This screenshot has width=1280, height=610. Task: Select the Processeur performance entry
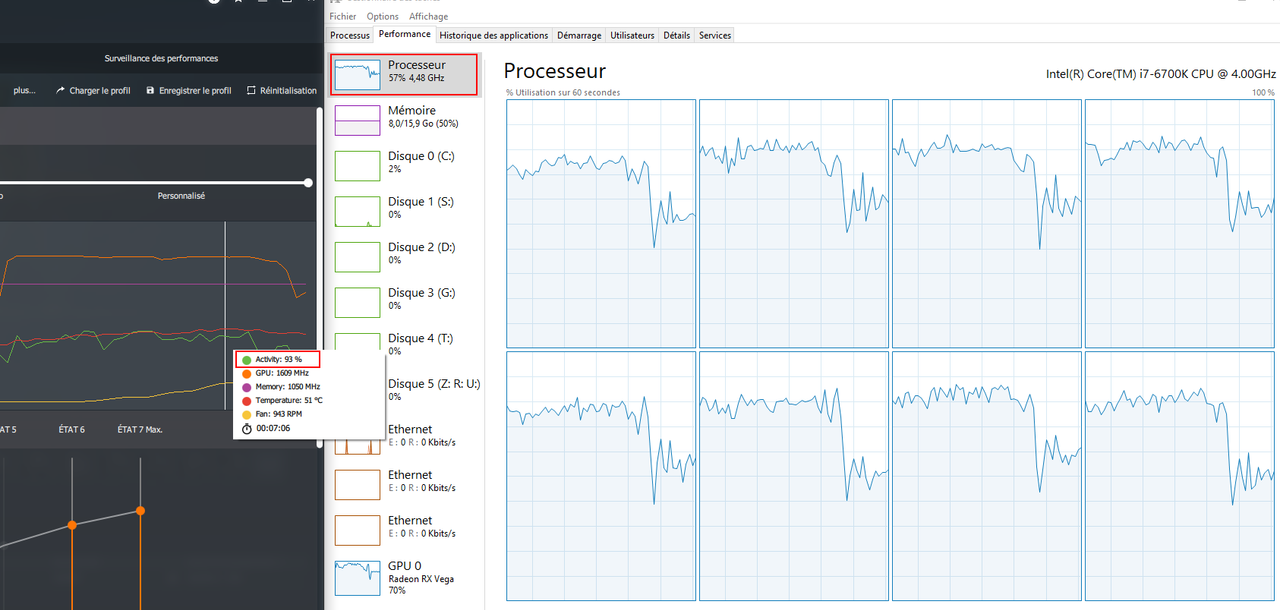click(404, 75)
